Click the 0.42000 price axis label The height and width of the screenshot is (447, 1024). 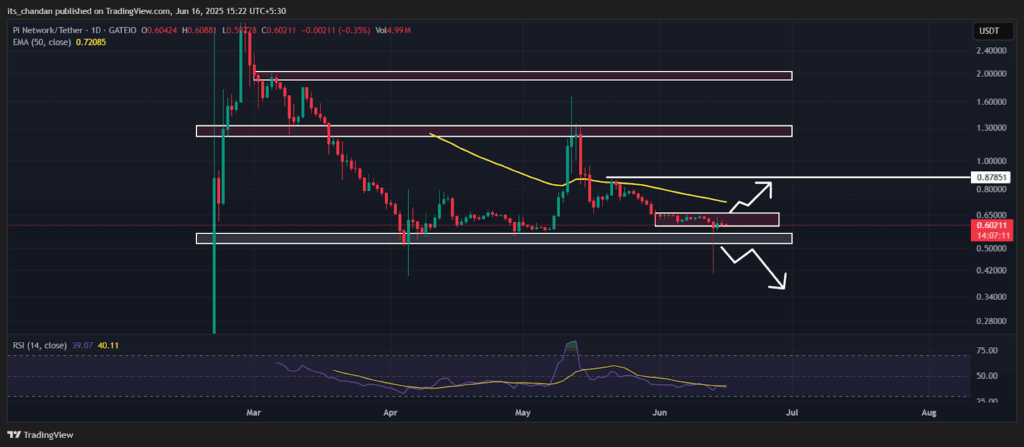coord(990,270)
